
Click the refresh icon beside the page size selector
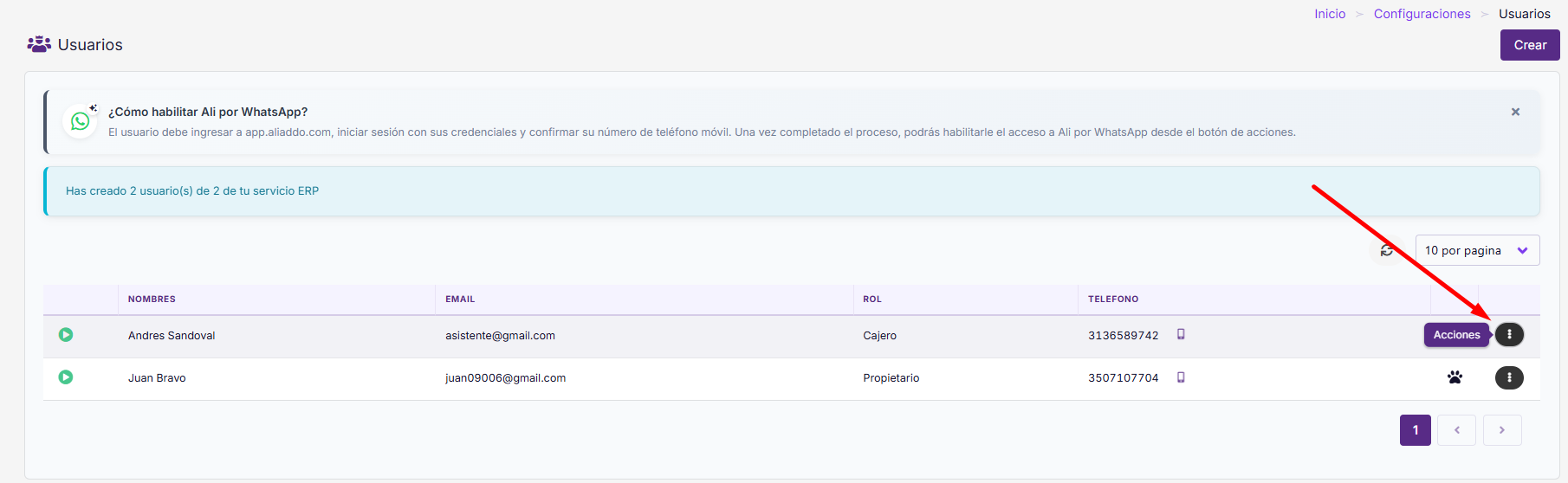[x=1387, y=250]
